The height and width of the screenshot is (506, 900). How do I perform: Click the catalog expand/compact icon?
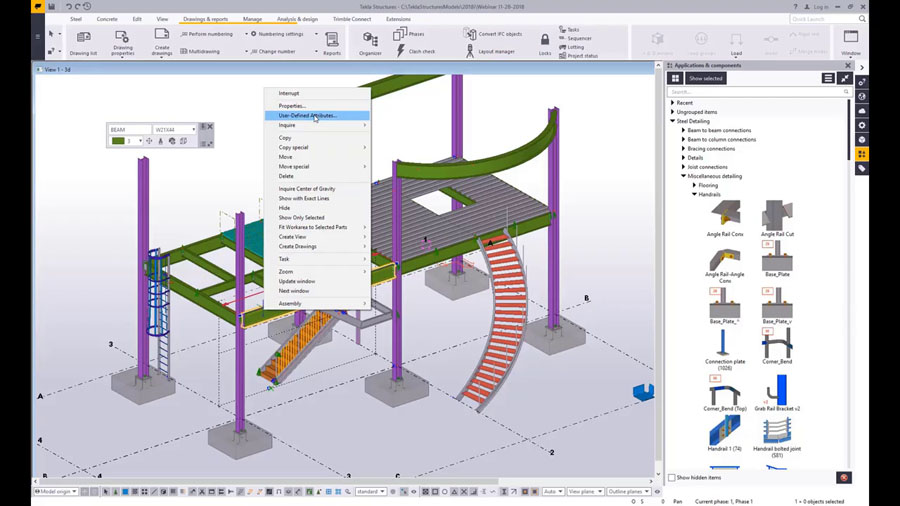click(844, 78)
